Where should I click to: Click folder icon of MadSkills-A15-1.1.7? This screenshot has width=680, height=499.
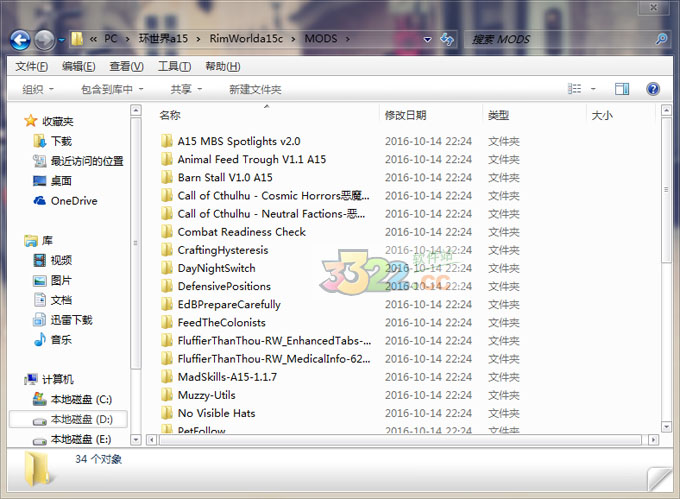click(167, 377)
